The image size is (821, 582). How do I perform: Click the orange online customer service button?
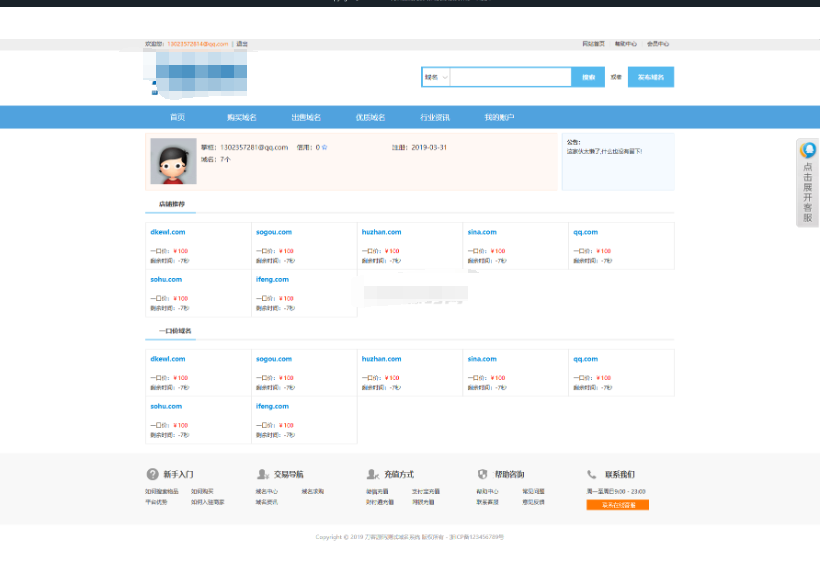click(x=617, y=505)
